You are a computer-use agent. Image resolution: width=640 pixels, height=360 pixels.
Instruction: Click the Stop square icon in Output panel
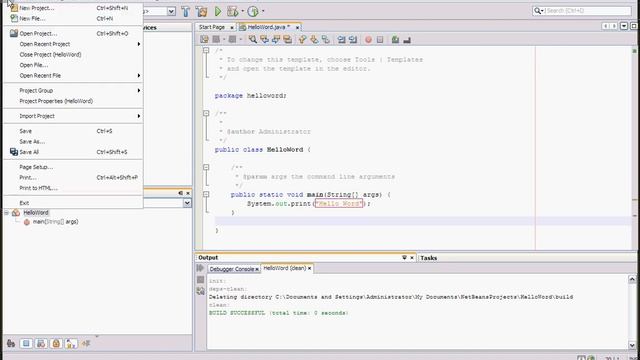(x=200, y=280)
